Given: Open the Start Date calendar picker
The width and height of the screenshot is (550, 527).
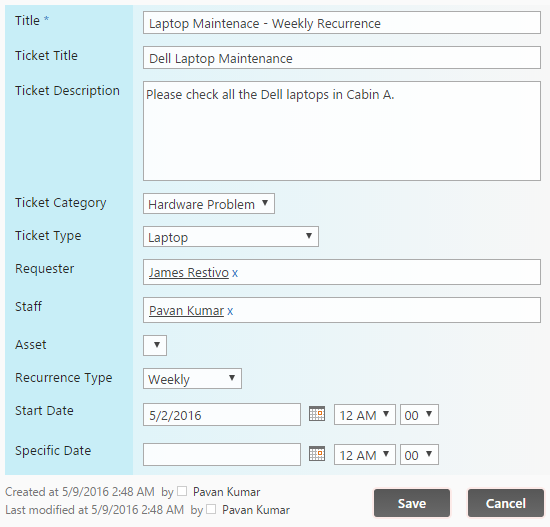Looking at the screenshot, I should click(317, 414).
